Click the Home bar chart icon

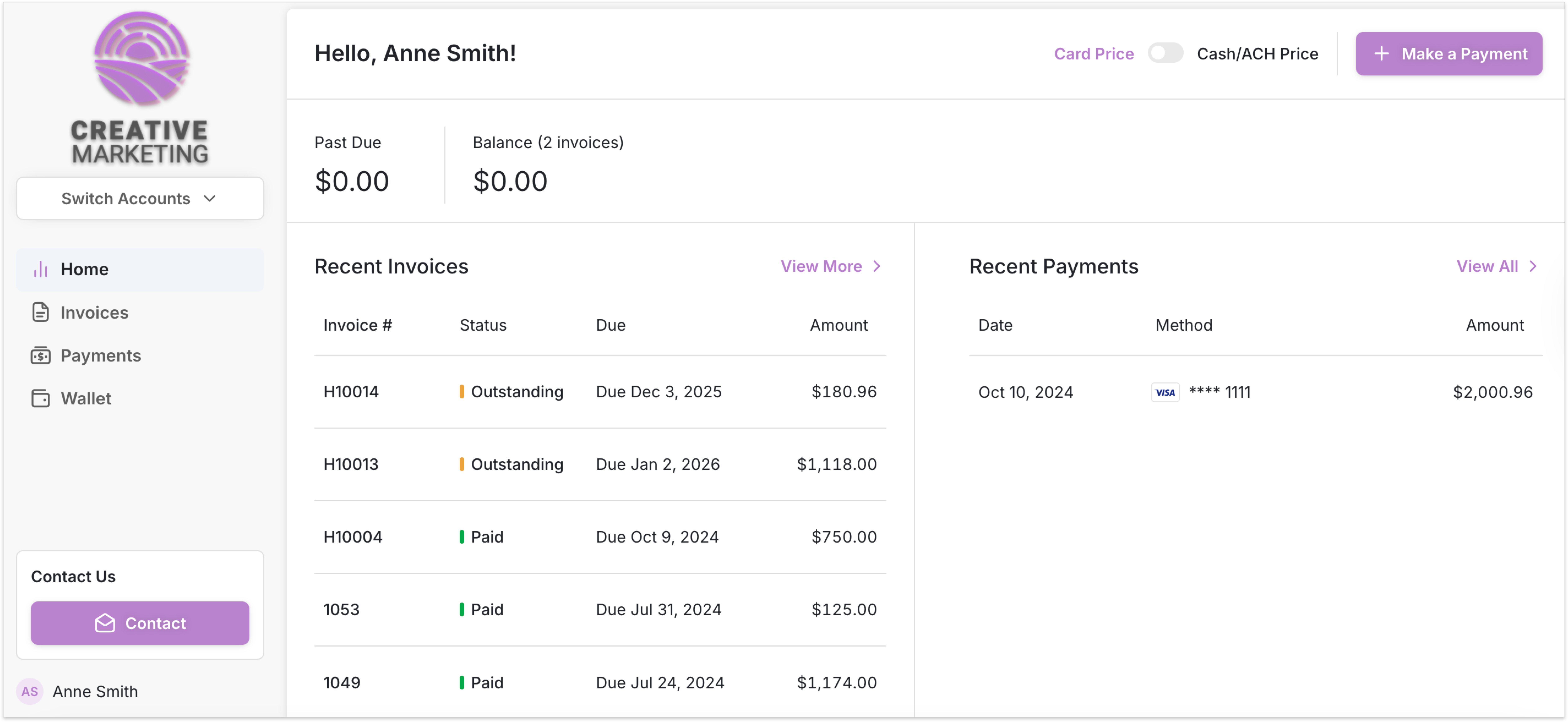pyautogui.click(x=41, y=269)
